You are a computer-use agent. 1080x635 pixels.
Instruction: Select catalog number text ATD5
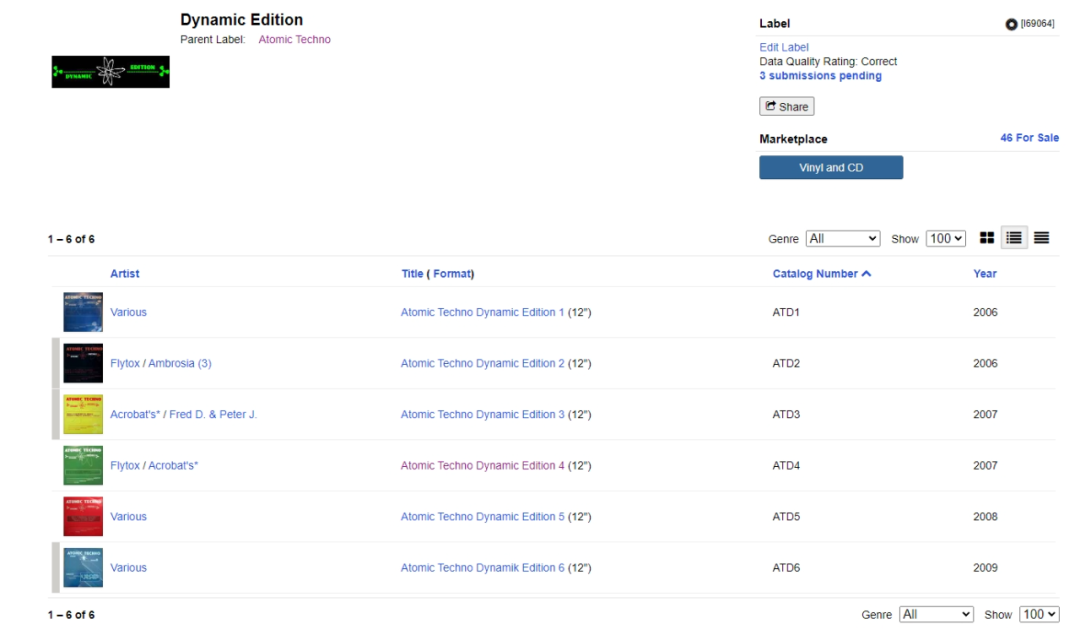pos(786,517)
